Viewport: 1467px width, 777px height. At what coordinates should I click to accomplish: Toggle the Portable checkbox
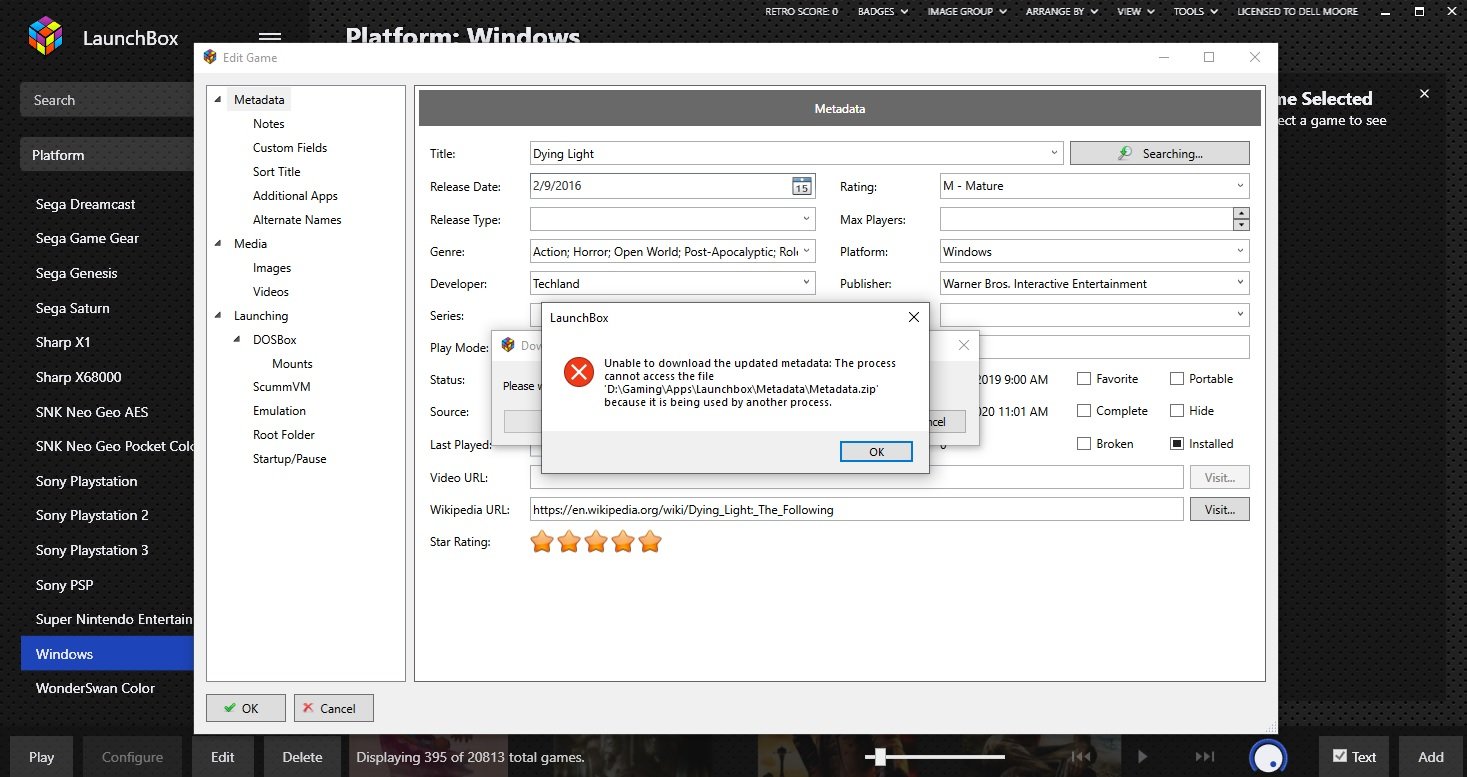click(1177, 379)
